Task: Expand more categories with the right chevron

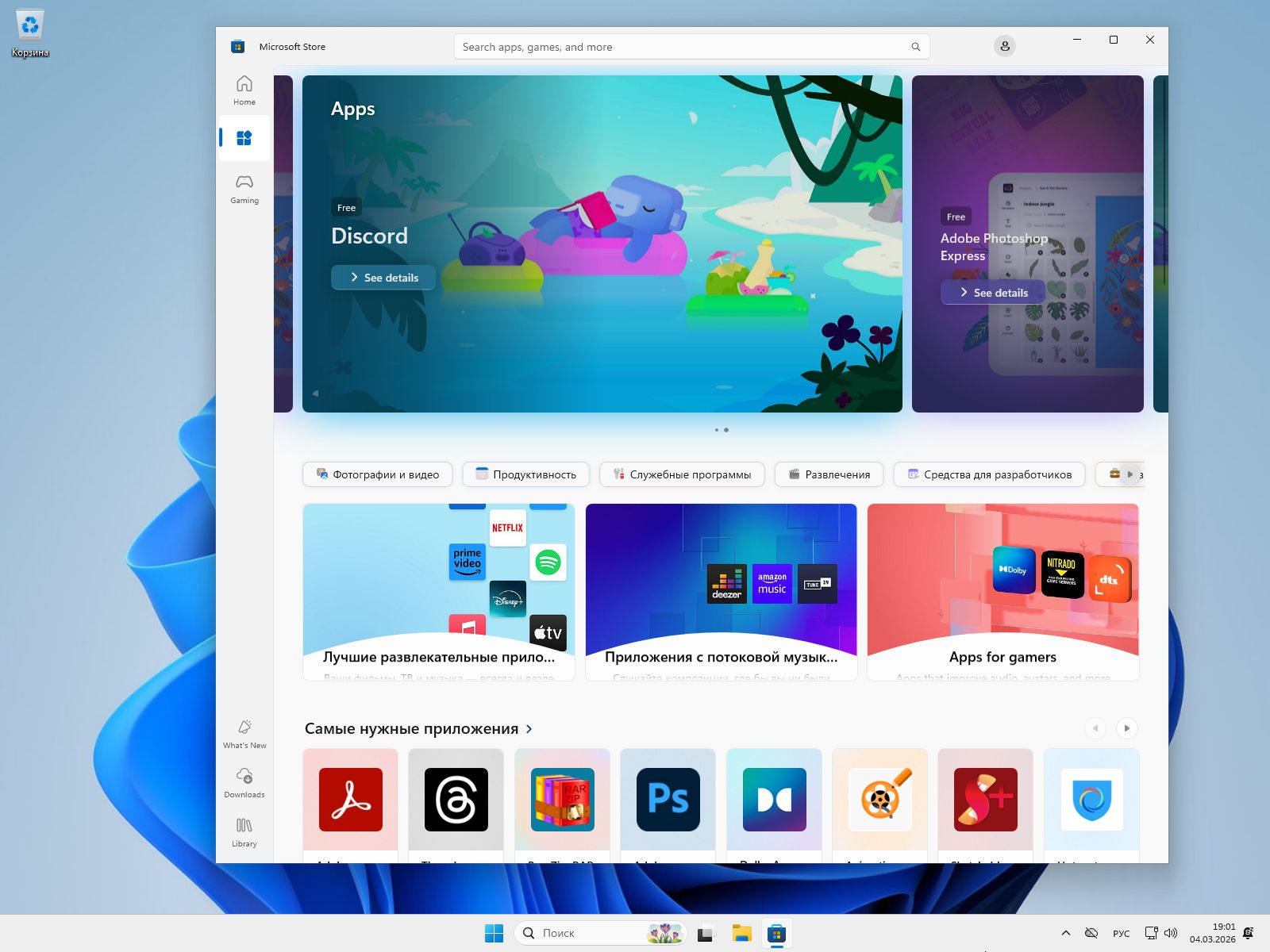Action: pos(1130,474)
